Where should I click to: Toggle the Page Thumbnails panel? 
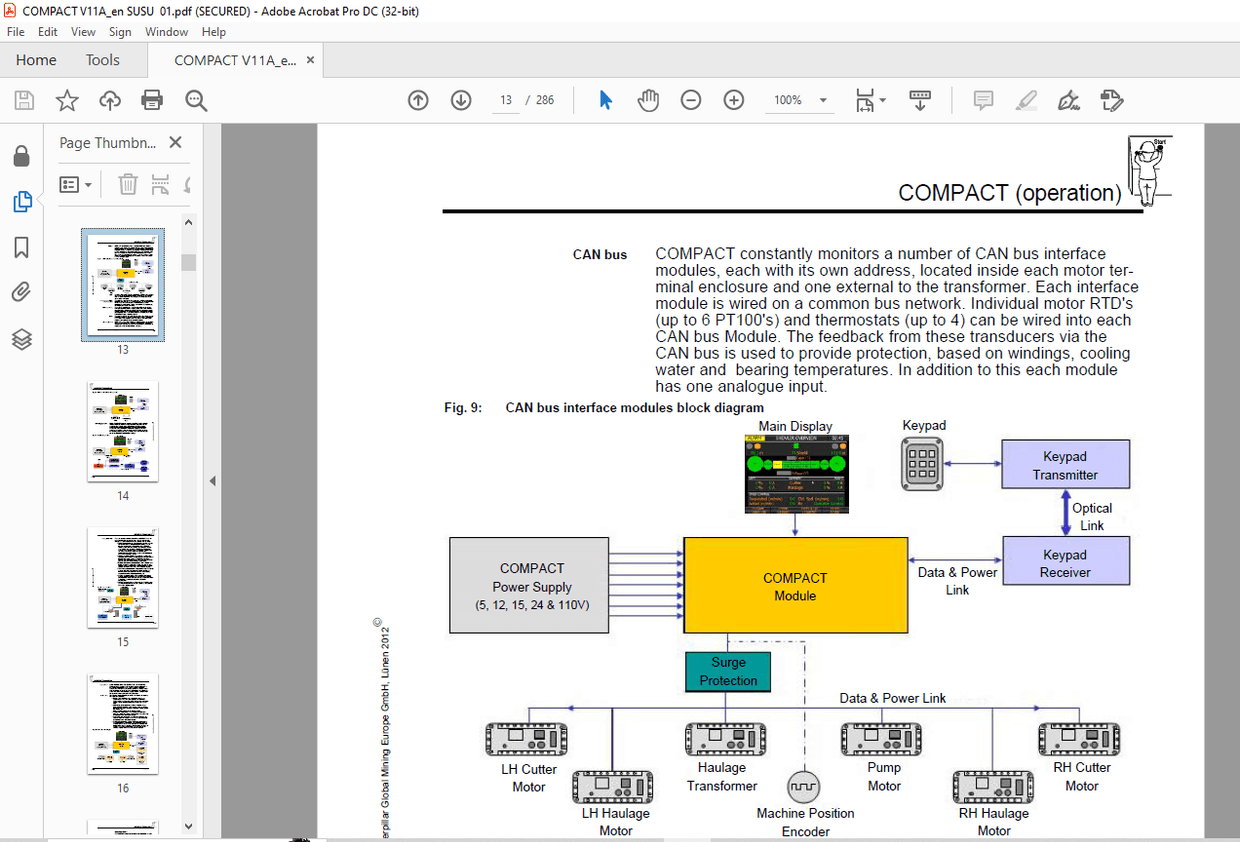coord(22,201)
